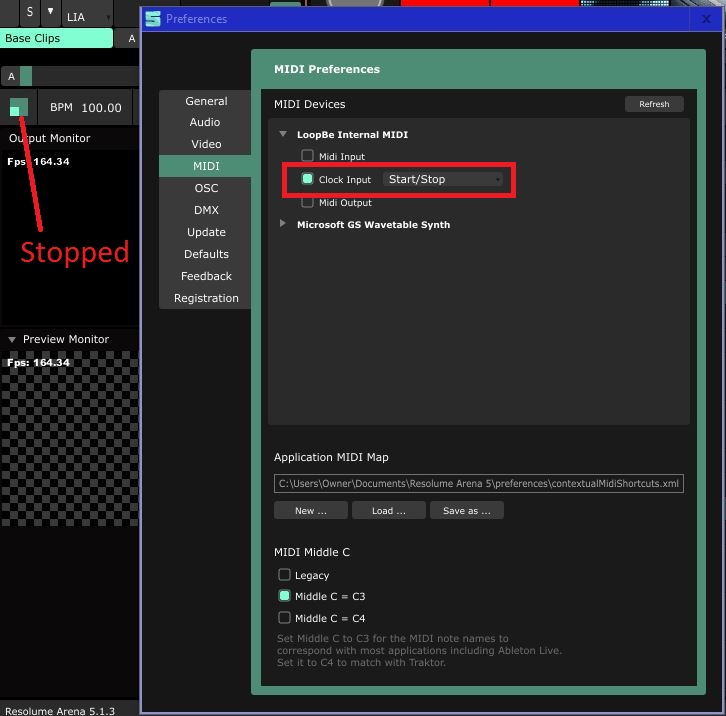Click the Load ... MIDI map button
Image resolution: width=726 pixels, height=716 pixels.
coord(388,510)
